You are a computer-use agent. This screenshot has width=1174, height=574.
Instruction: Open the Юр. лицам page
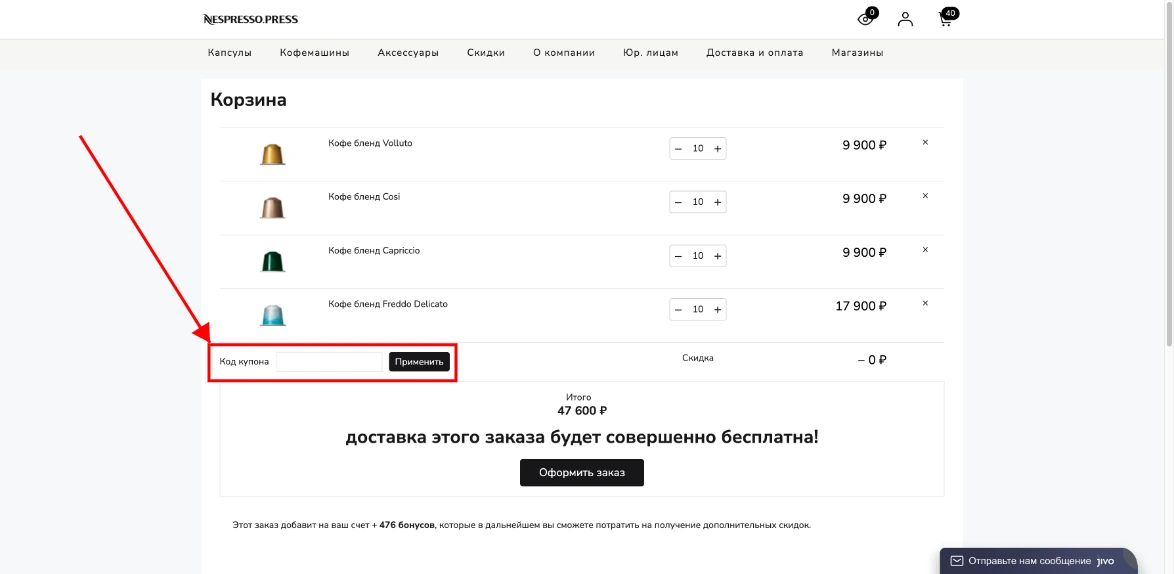point(651,53)
